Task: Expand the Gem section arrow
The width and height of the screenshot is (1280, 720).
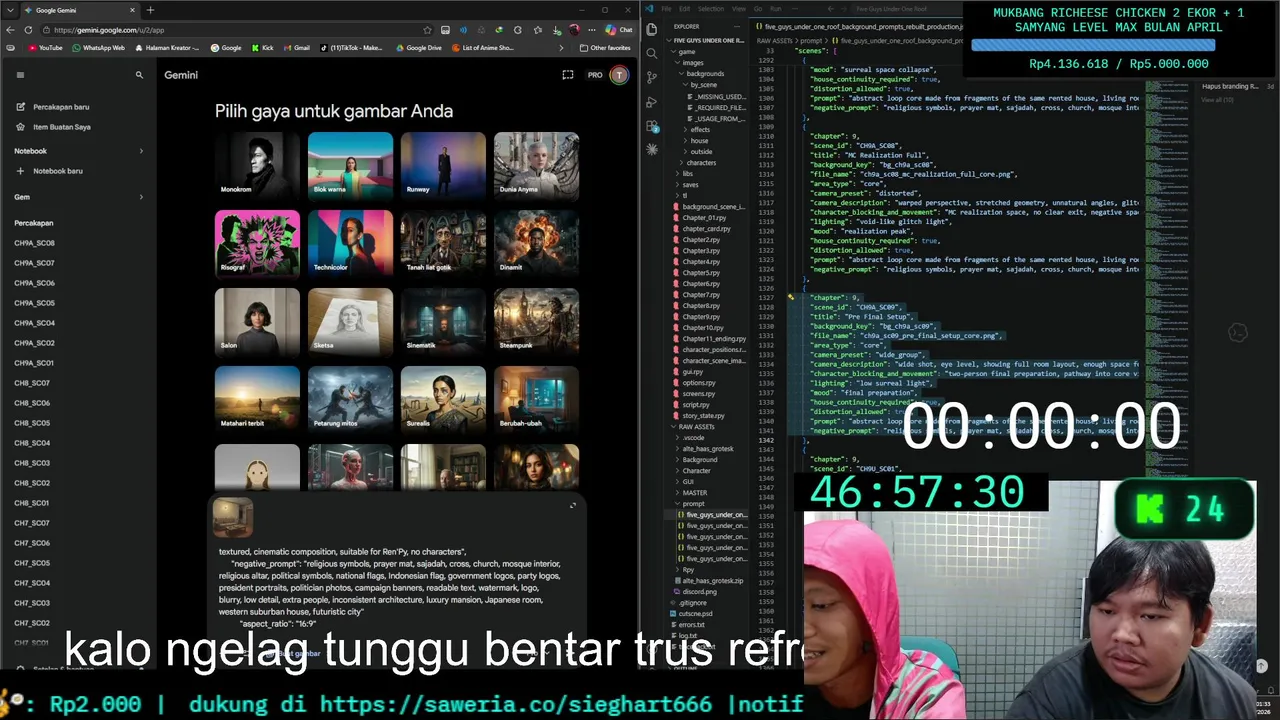Action: point(140,197)
